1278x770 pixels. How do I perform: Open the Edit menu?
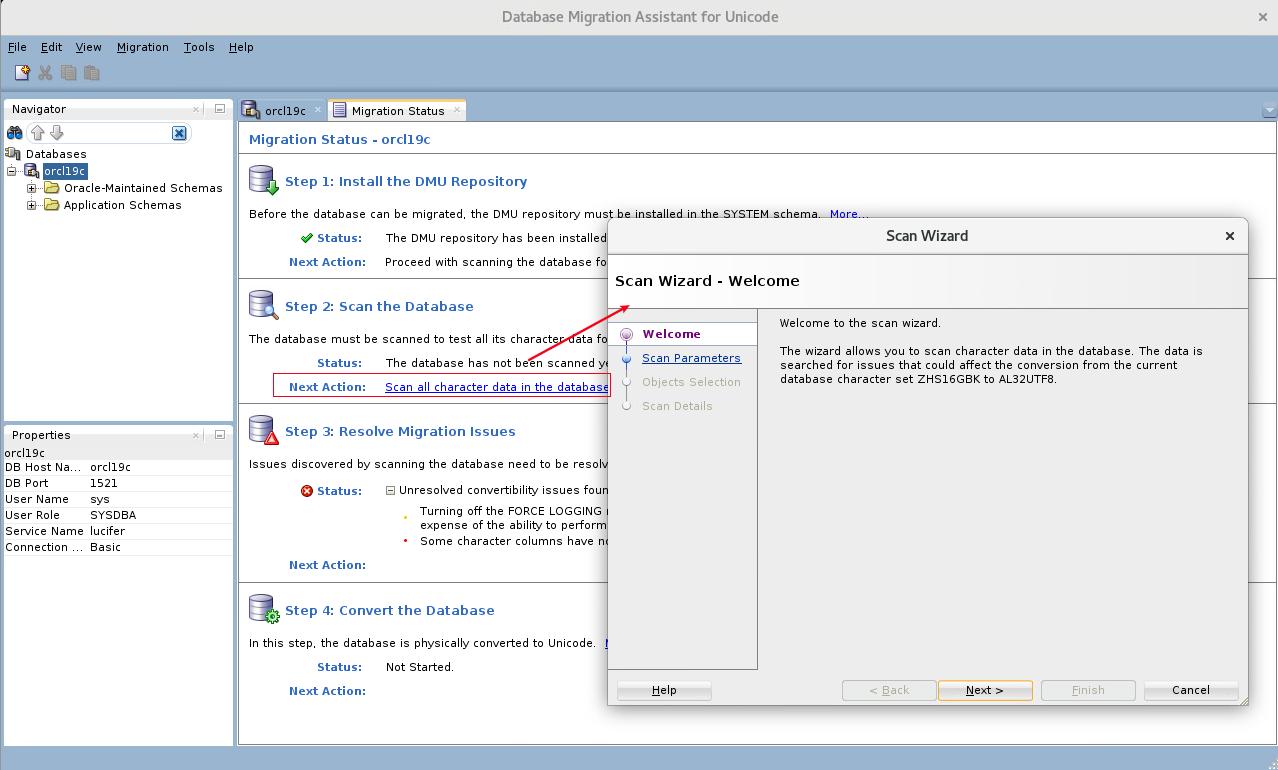coord(51,47)
